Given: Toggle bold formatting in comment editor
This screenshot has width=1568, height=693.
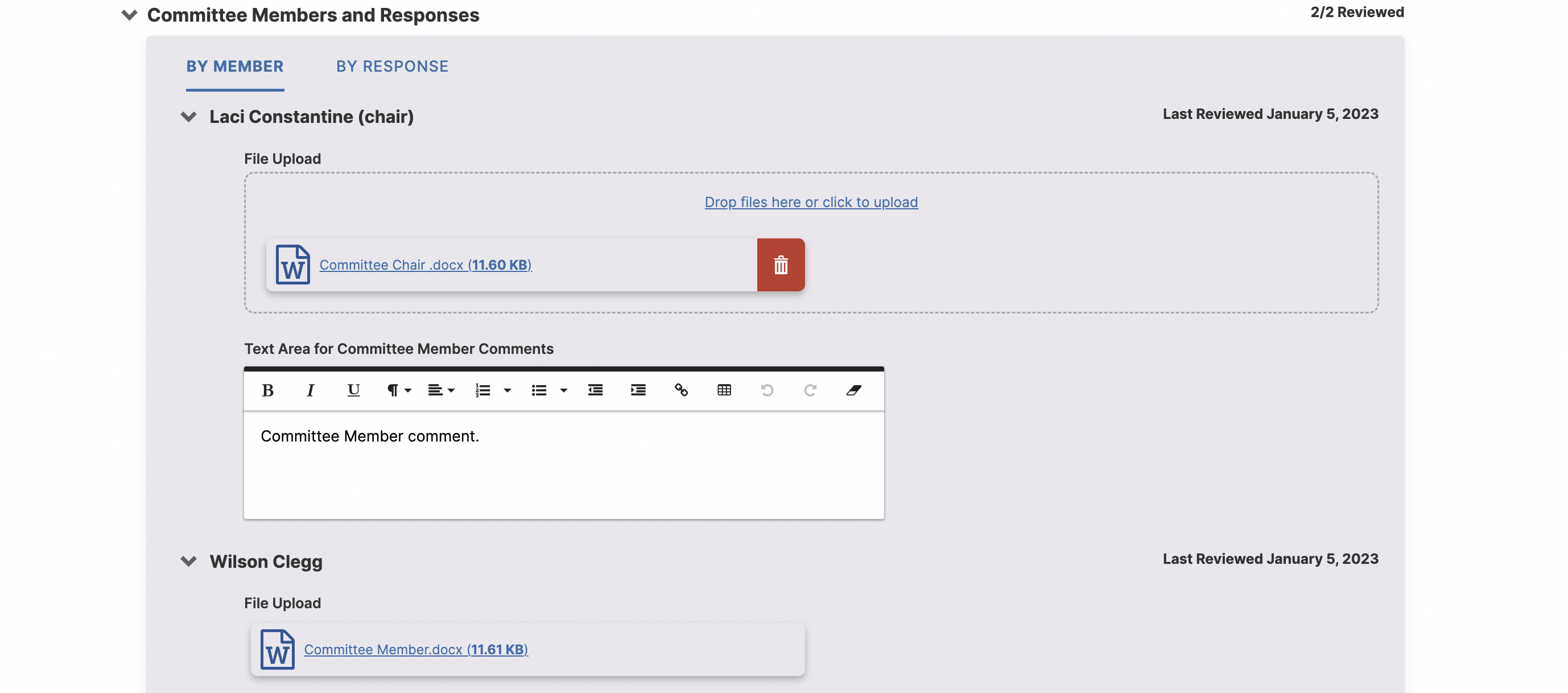Looking at the screenshot, I should [267, 390].
